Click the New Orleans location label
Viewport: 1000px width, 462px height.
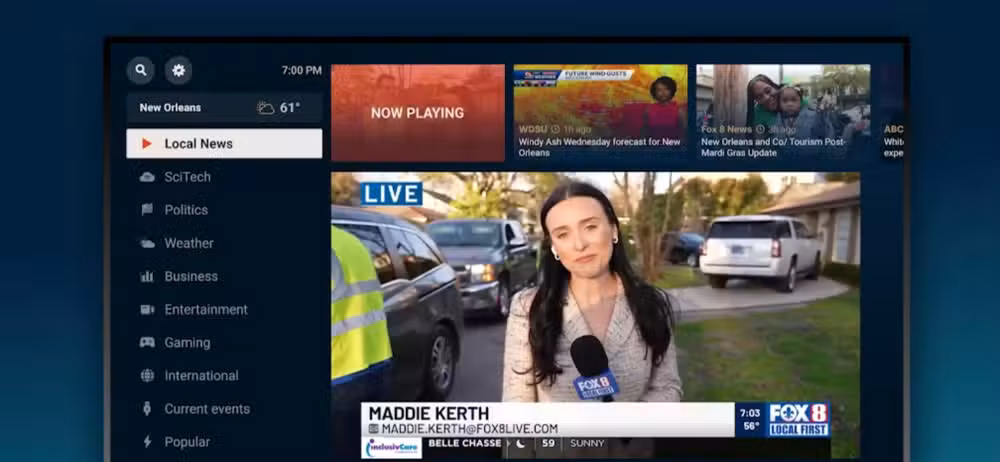tap(170, 108)
